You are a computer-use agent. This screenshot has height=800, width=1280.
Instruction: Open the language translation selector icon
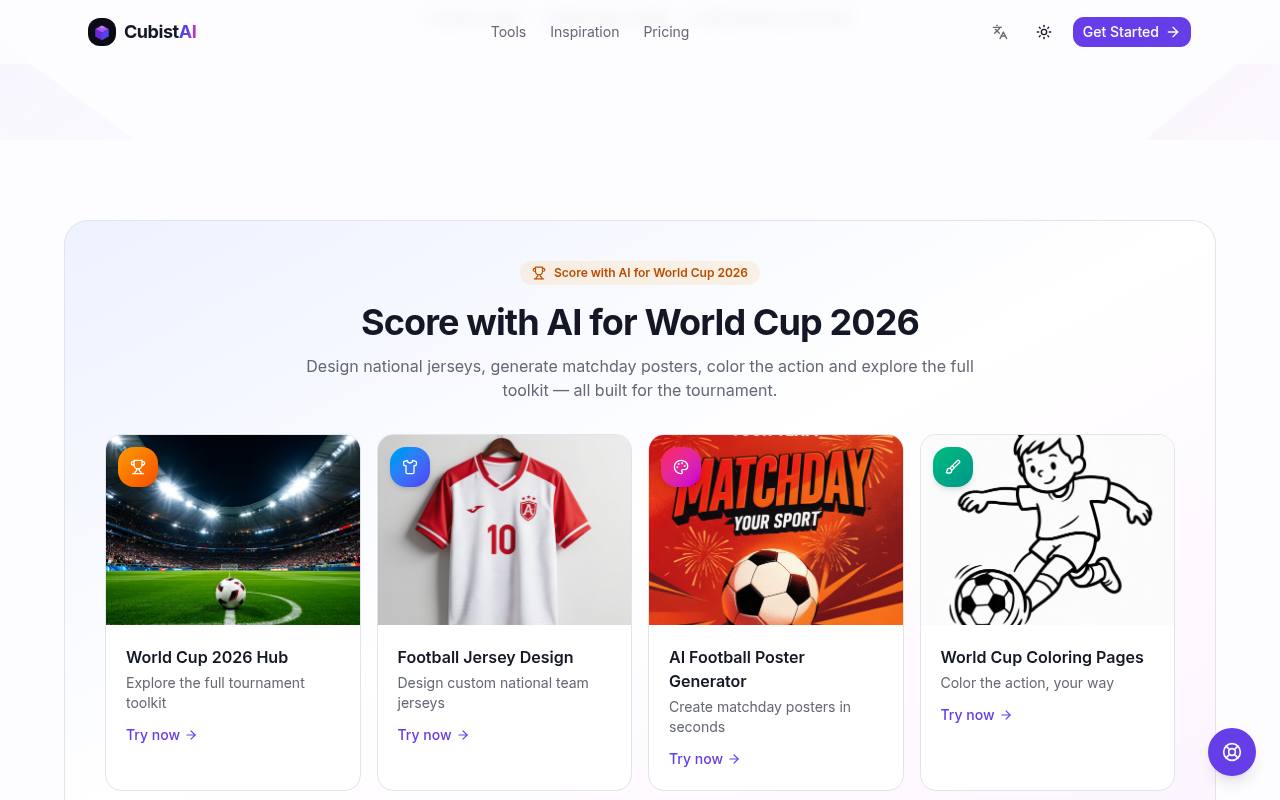(1000, 32)
